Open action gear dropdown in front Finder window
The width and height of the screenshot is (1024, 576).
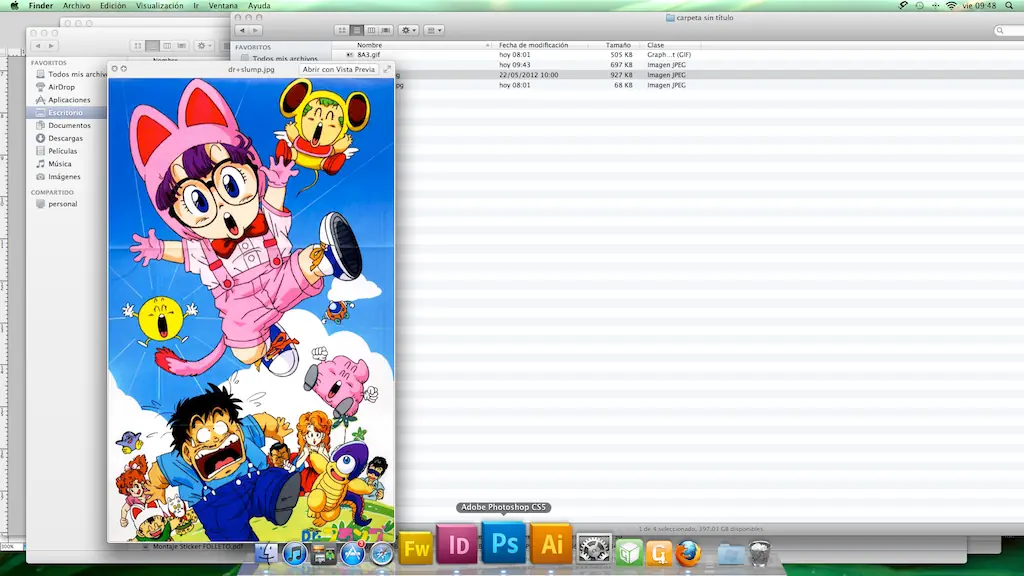408,30
